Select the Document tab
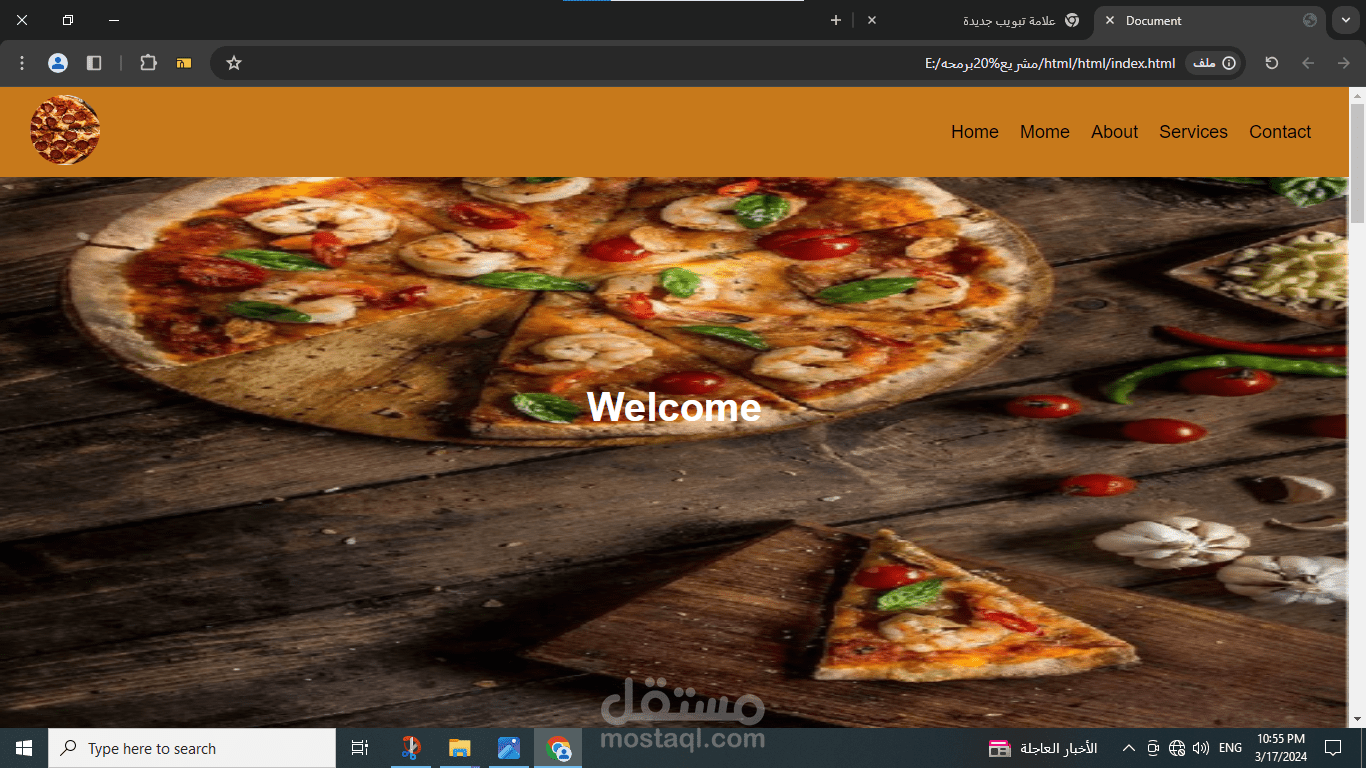1366x768 pixels. 1210,20
